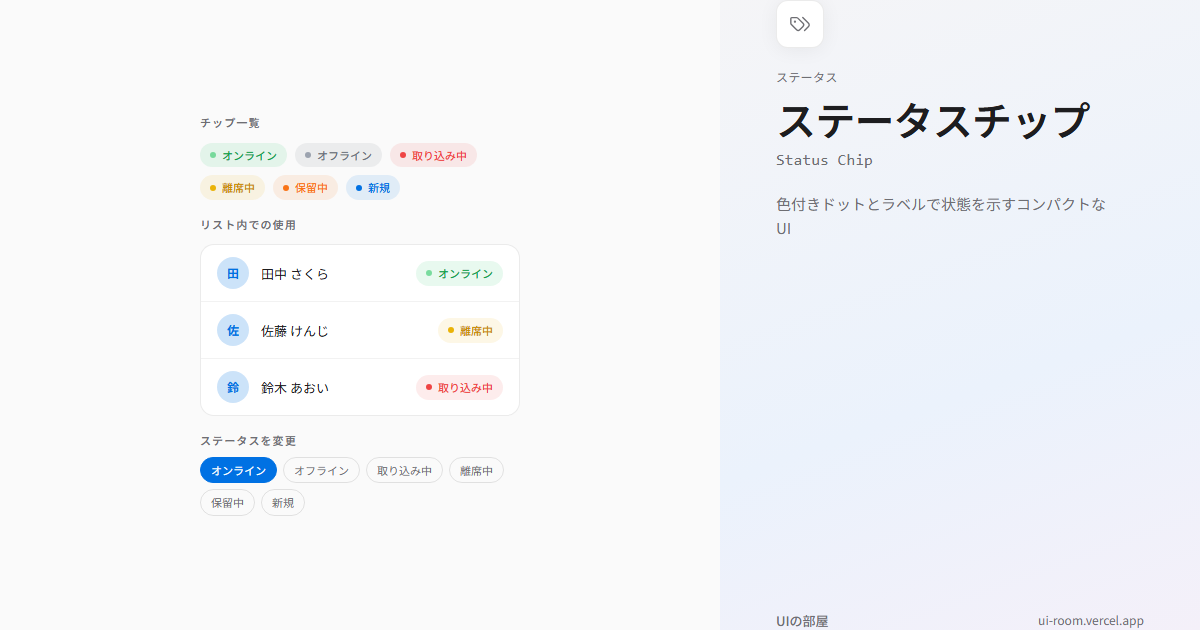Switch status to オフライン in the status selector
Image resolution: width=1200 pixels, height=630 pixels.
(321, 470)
